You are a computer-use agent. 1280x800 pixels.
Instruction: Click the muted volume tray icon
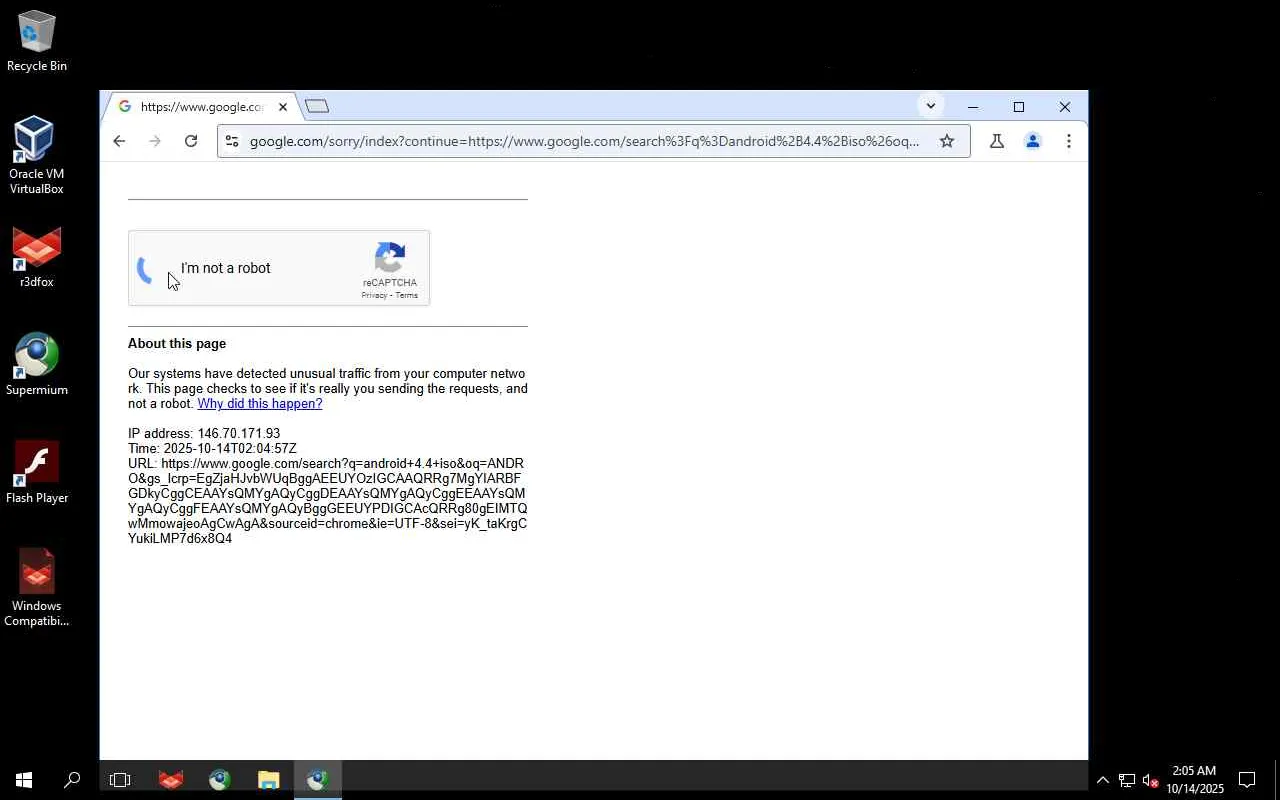tap(1150, 780)
